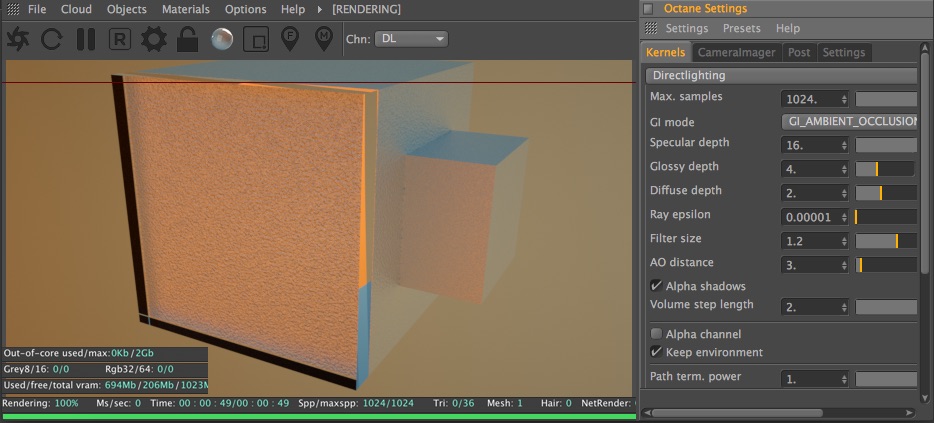Pause the render with the pause icon
Screen dimensions: 934x423
tap(86, 39)
